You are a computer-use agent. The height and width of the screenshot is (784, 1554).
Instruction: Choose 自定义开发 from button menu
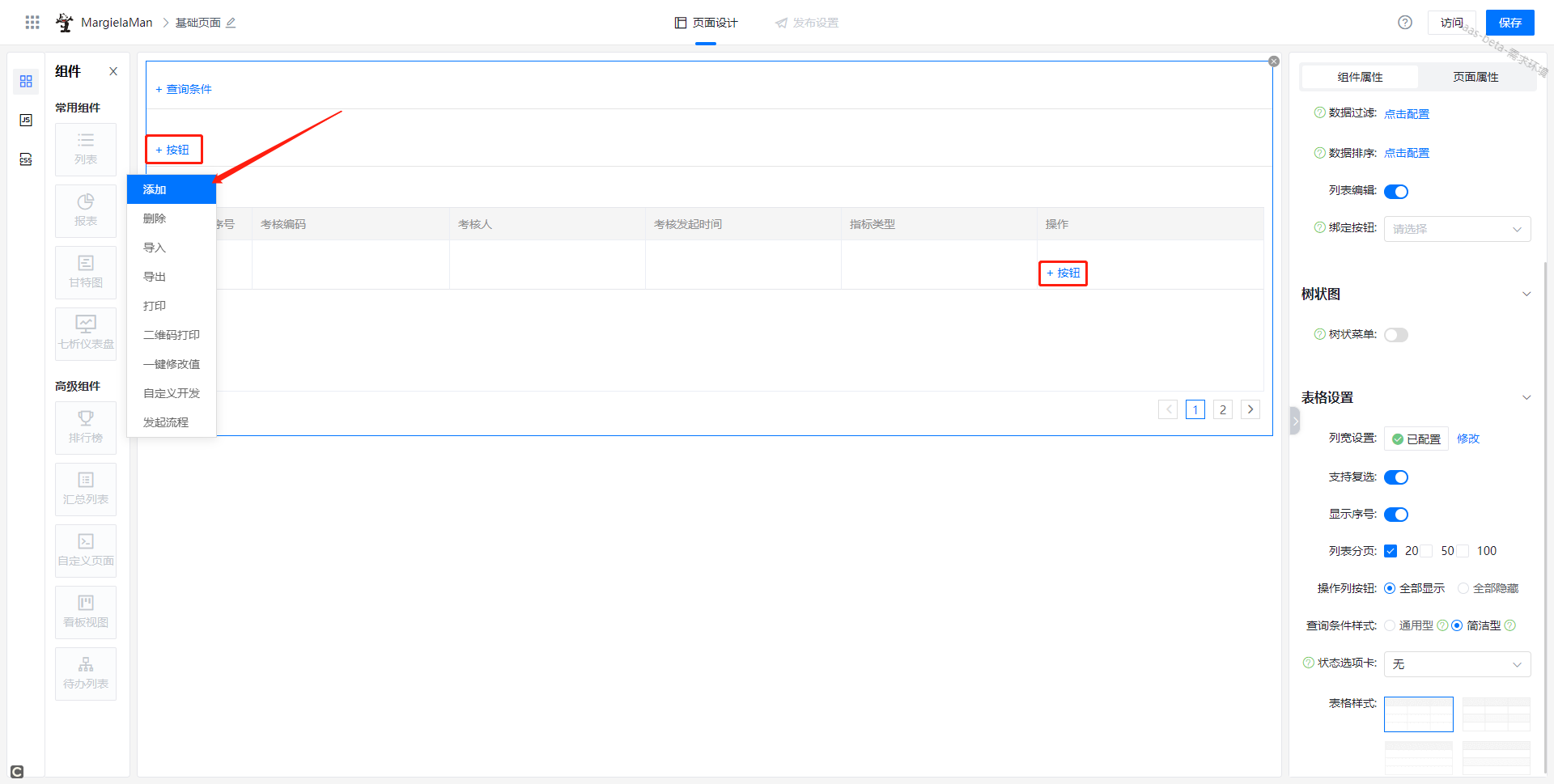pos(172,393)
